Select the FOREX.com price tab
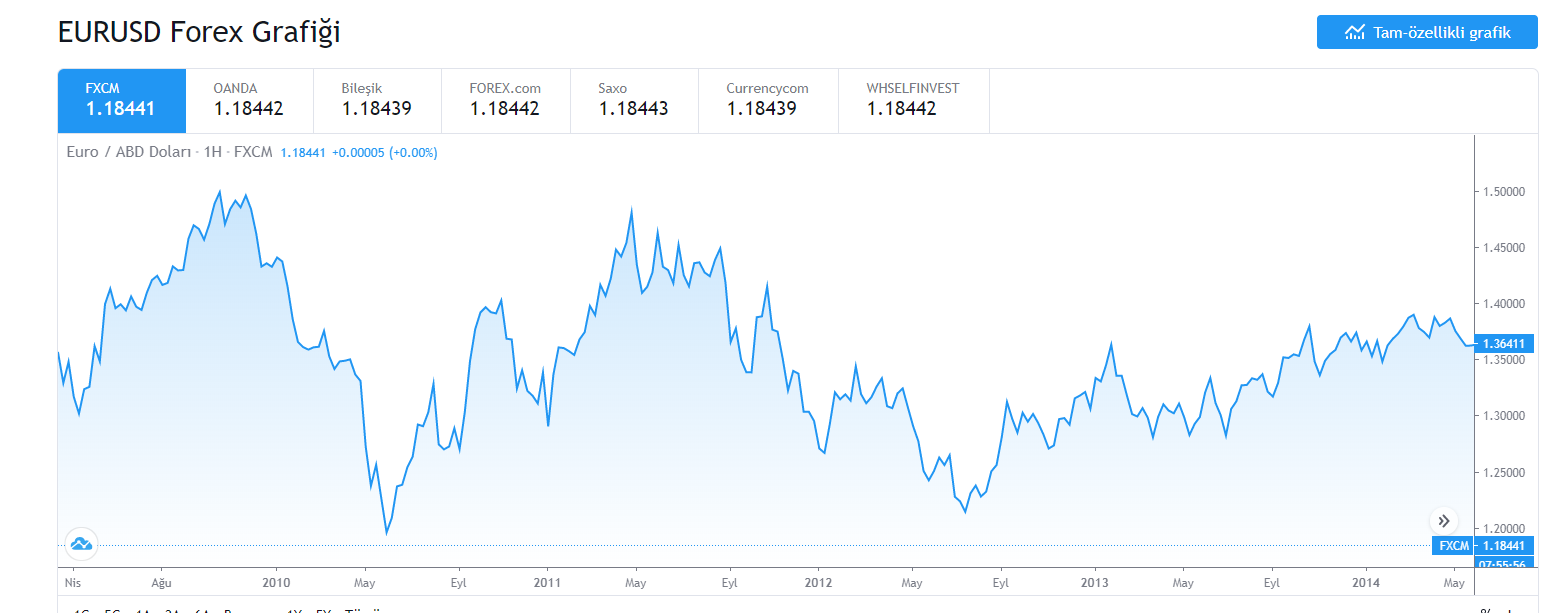 (x=506, y=100)
